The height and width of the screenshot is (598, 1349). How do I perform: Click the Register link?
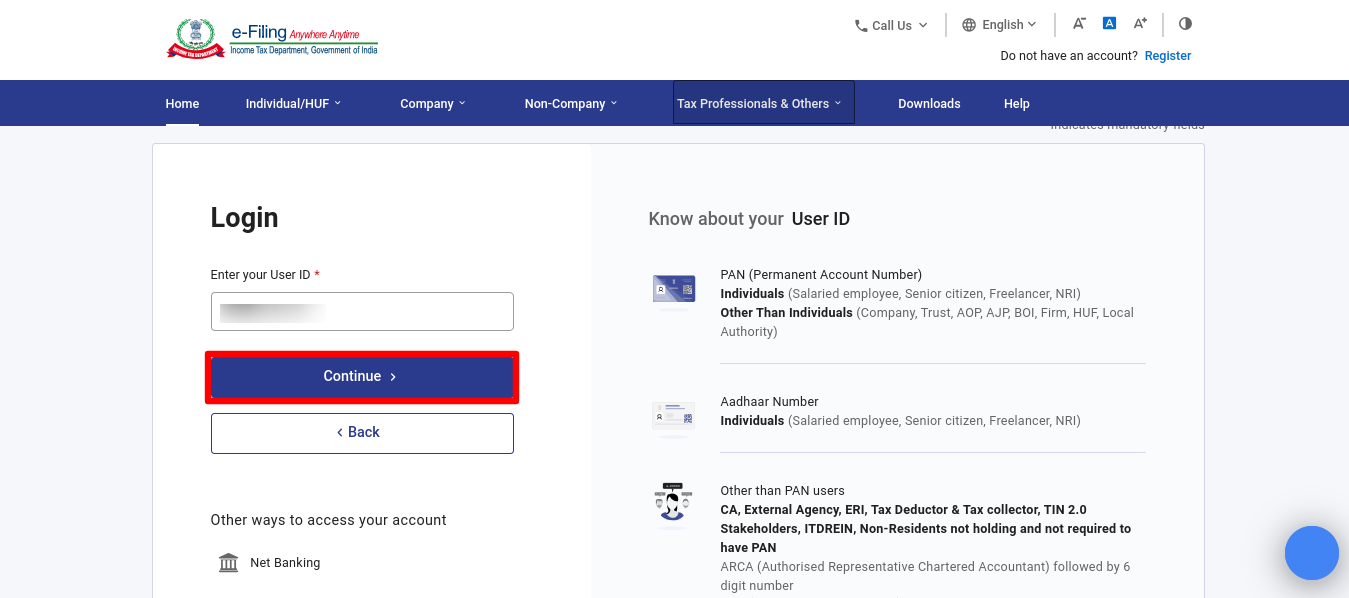[x=1168, y=56]
